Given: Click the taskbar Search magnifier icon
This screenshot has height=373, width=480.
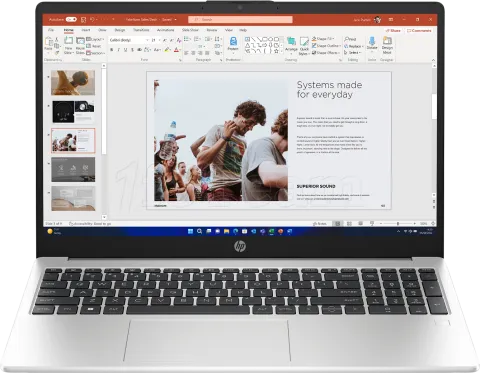Looking at the screenshot, I should (x=199, y=231).
